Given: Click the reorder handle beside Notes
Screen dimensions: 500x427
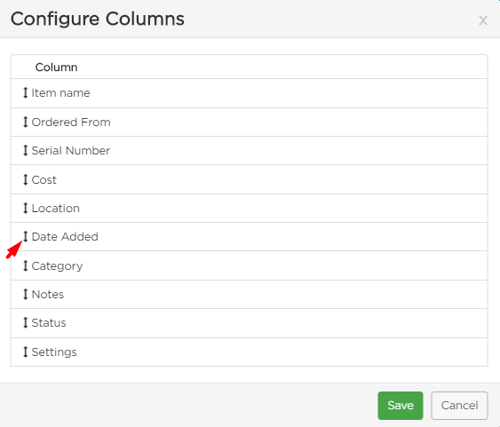Looking at the screenshot, I should point(25,294).
